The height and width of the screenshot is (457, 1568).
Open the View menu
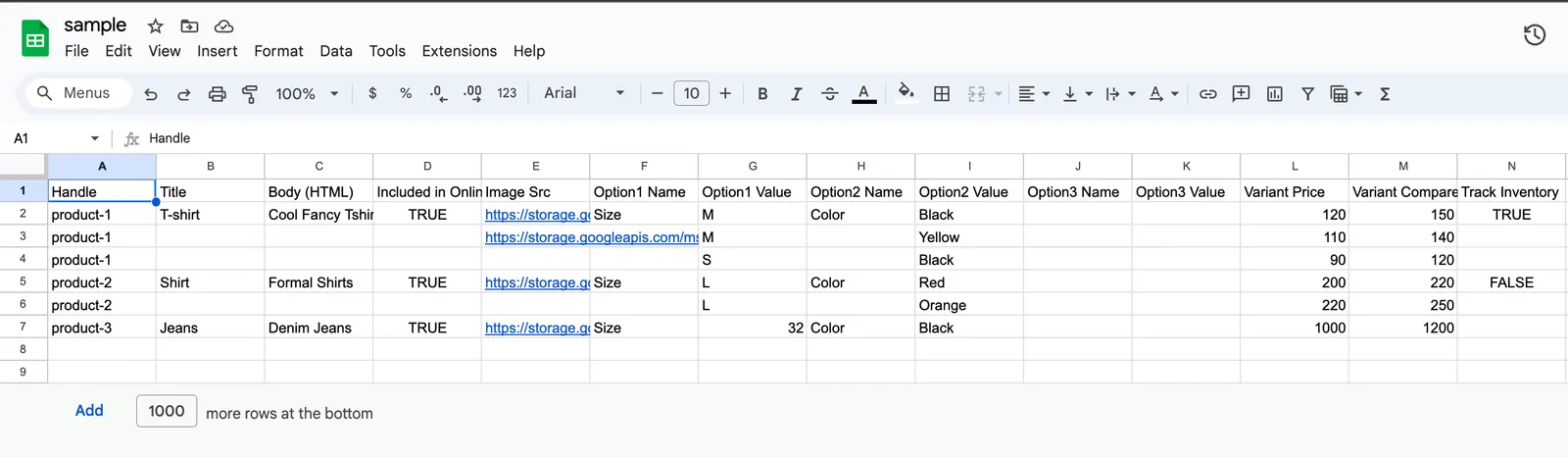pyautogui.click(x=165, y=51)
